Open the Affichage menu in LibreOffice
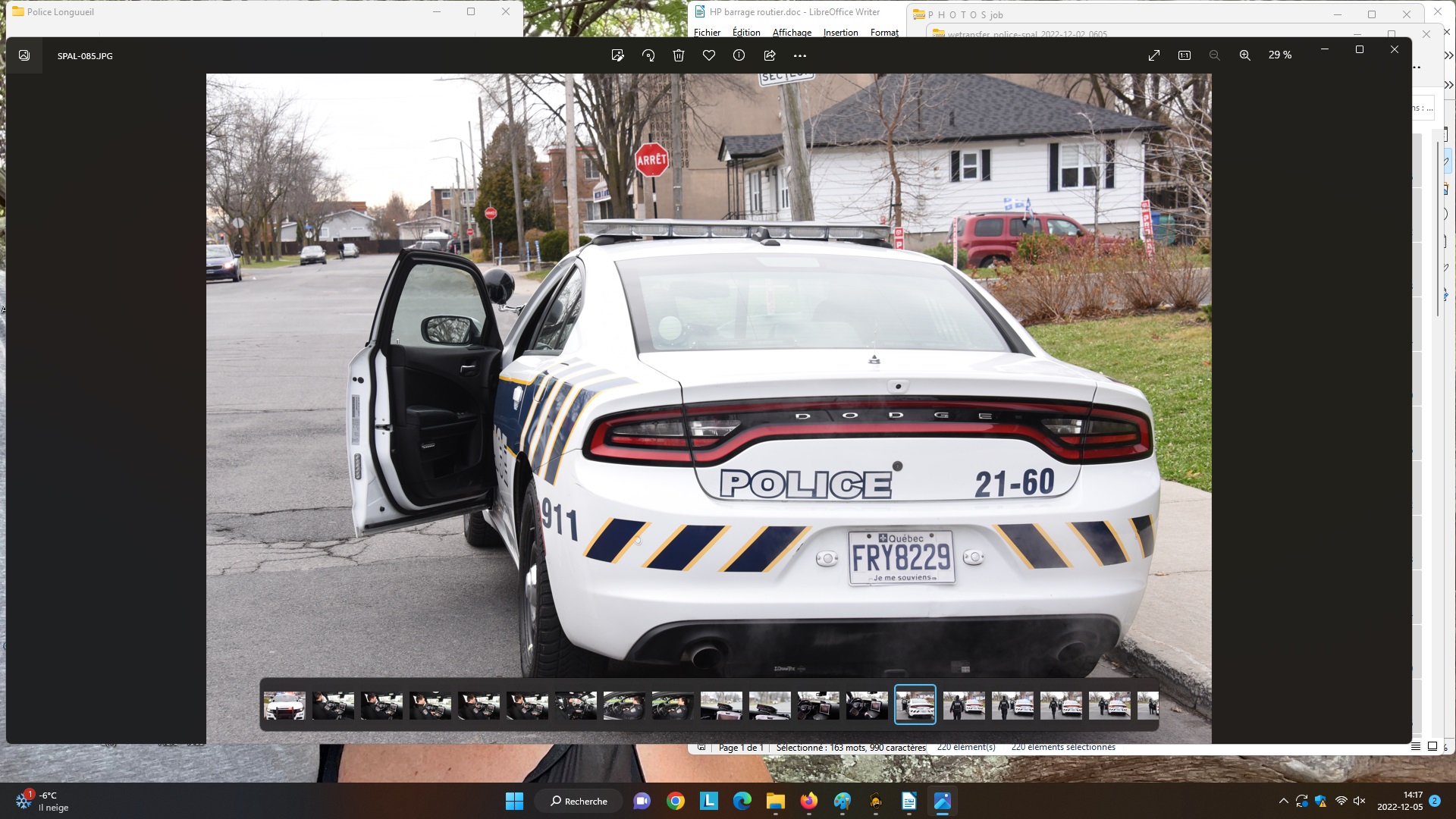1456x819 pixels. coord(792,33)
